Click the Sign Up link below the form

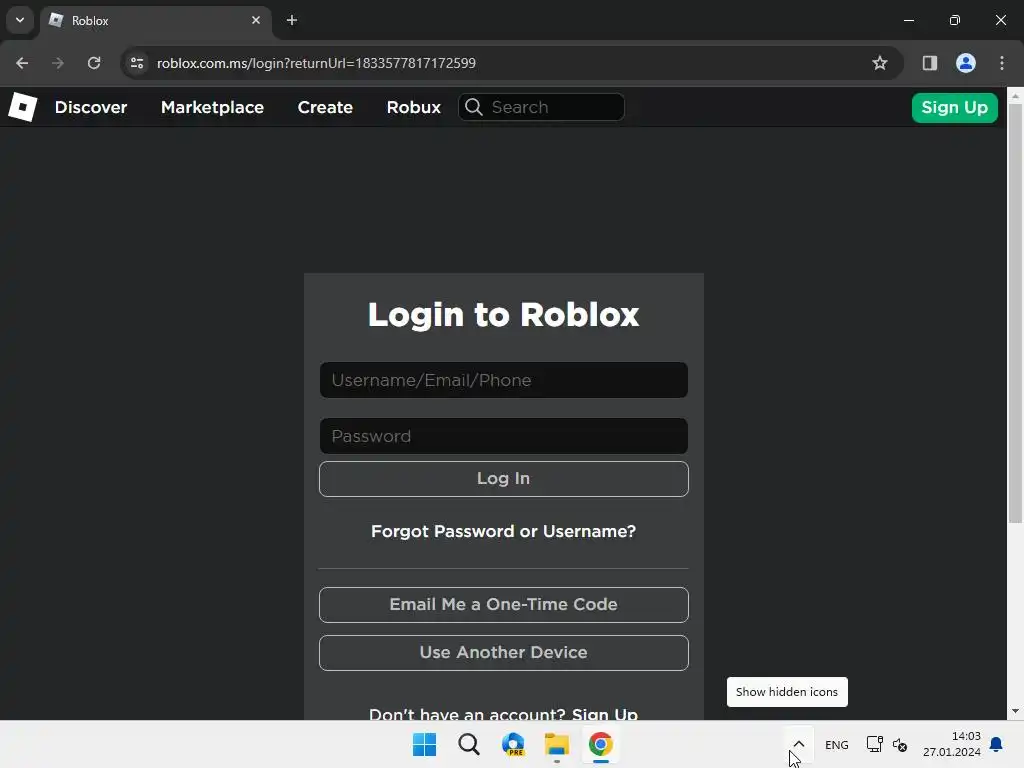(x=605, y=714)
